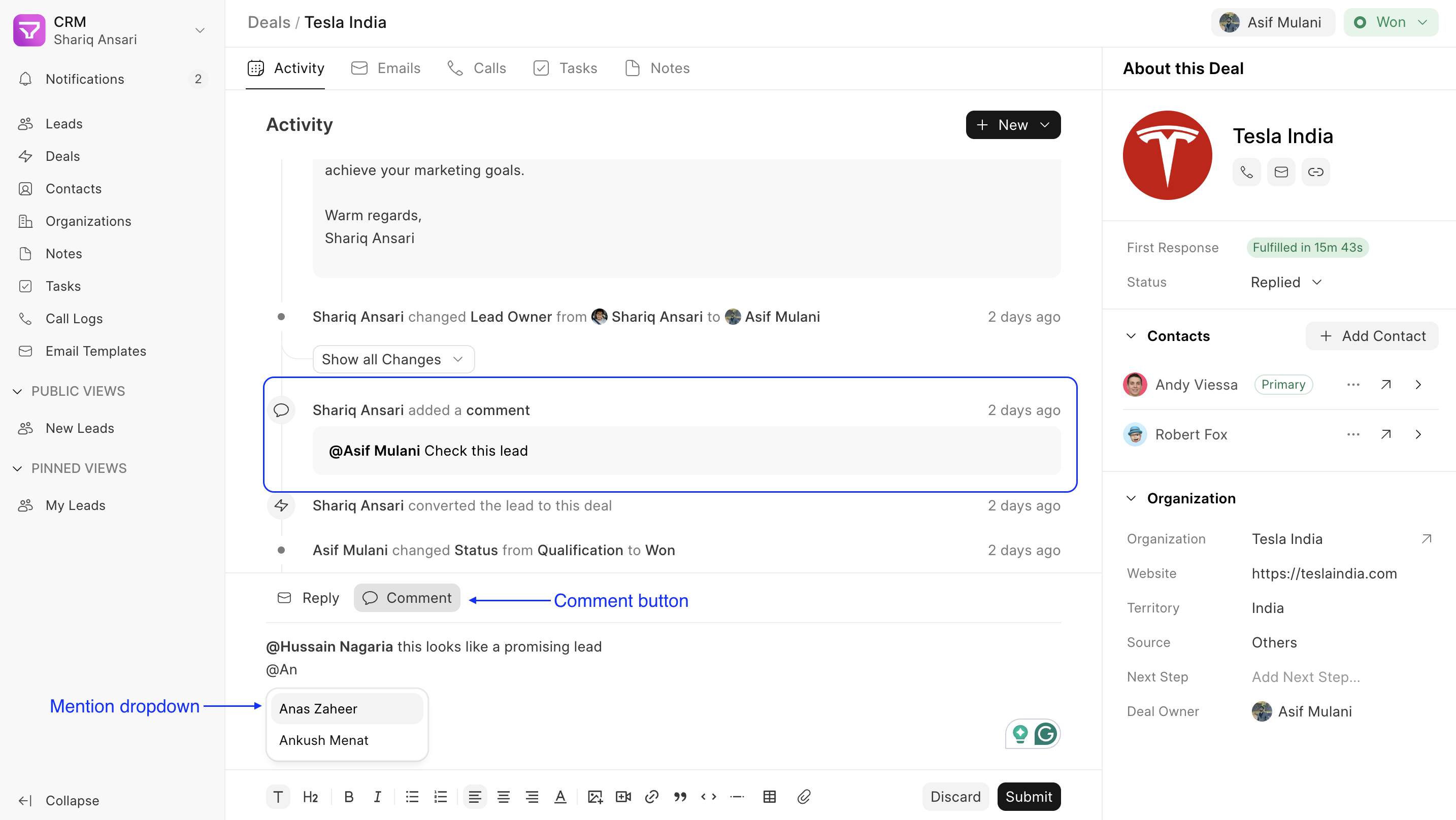This screenshot has height=820, width=1456.
Task: Attach a file with the paperclip icon
Action: (804, 796)
